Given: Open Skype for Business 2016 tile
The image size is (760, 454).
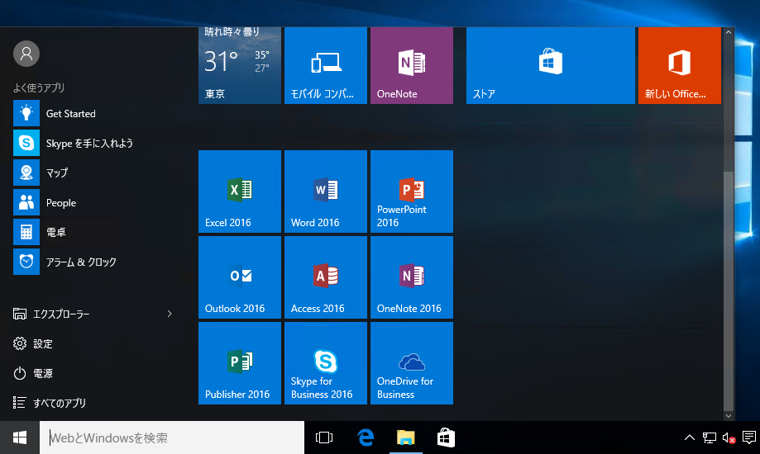Looking at the screenshot, I should [x=325, y=363].
